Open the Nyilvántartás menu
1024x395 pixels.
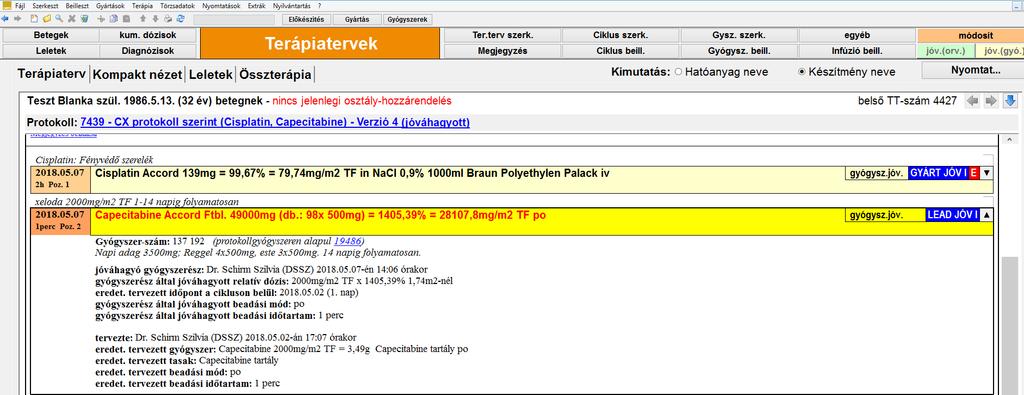(293, 5)
